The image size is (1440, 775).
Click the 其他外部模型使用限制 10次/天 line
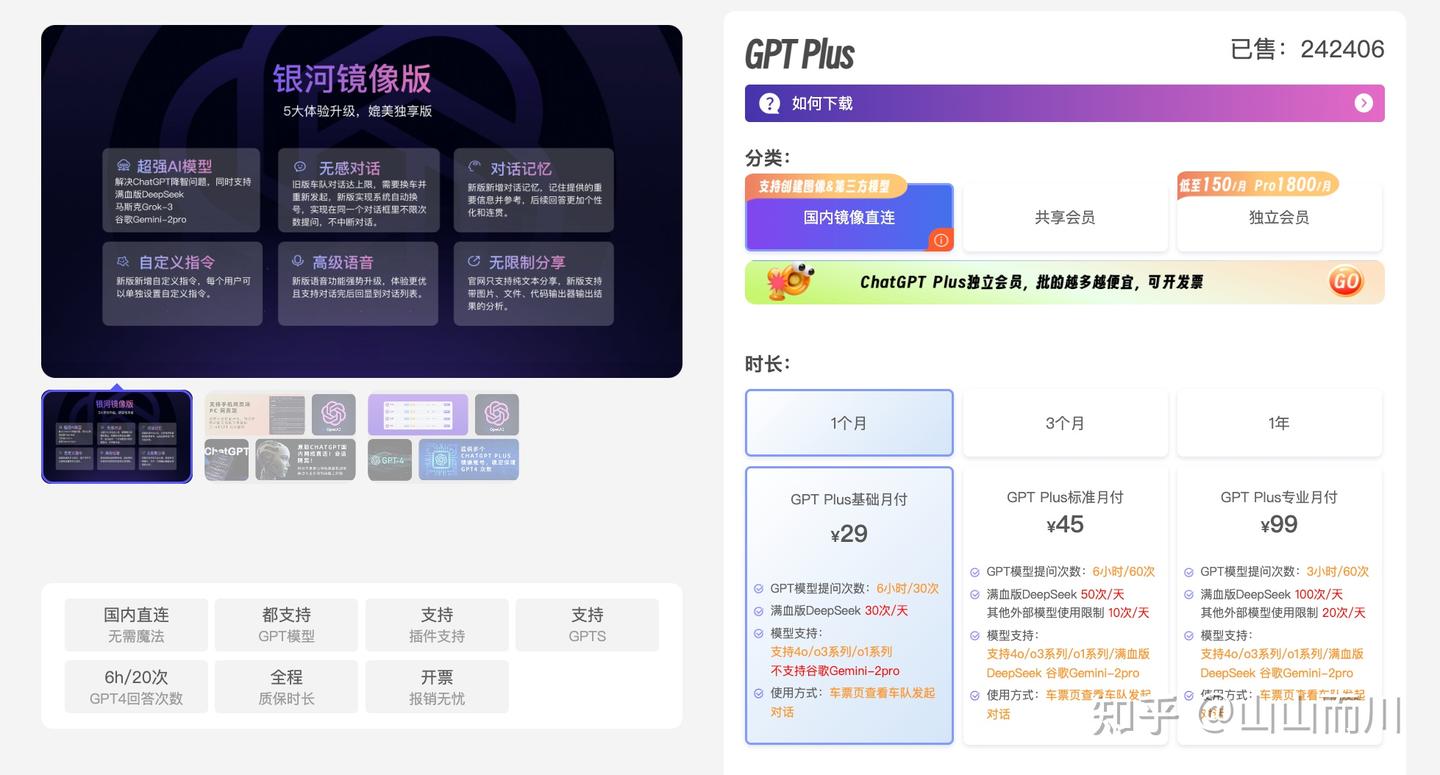coord(1068,613)
